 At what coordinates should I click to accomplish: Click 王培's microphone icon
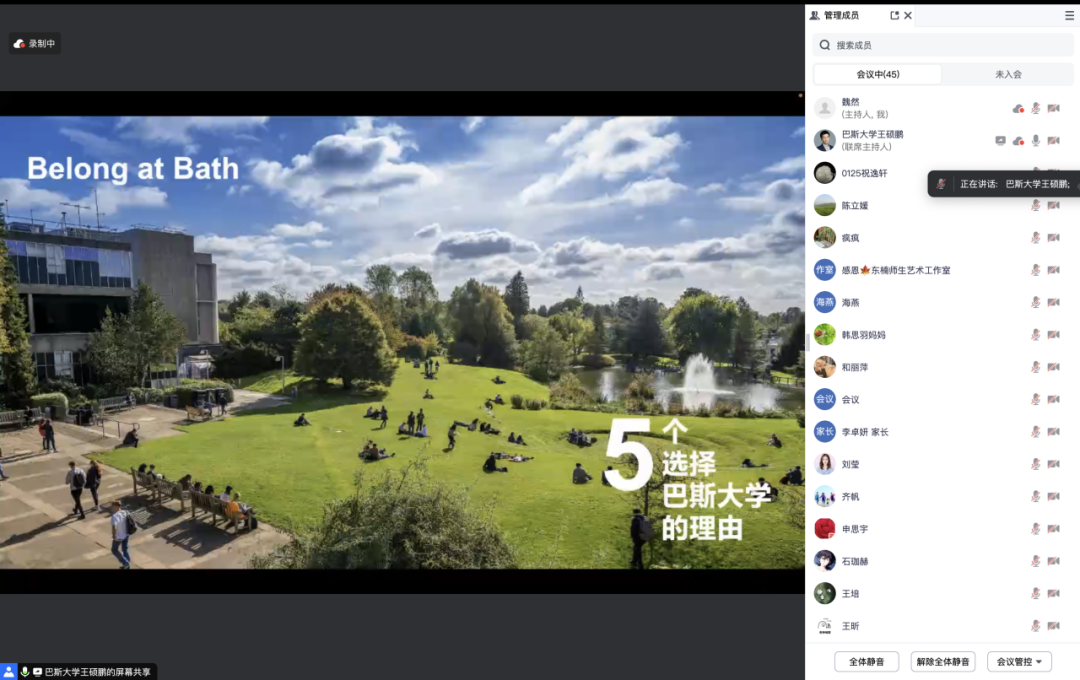pyautogui.click(x=1035, y=593)
